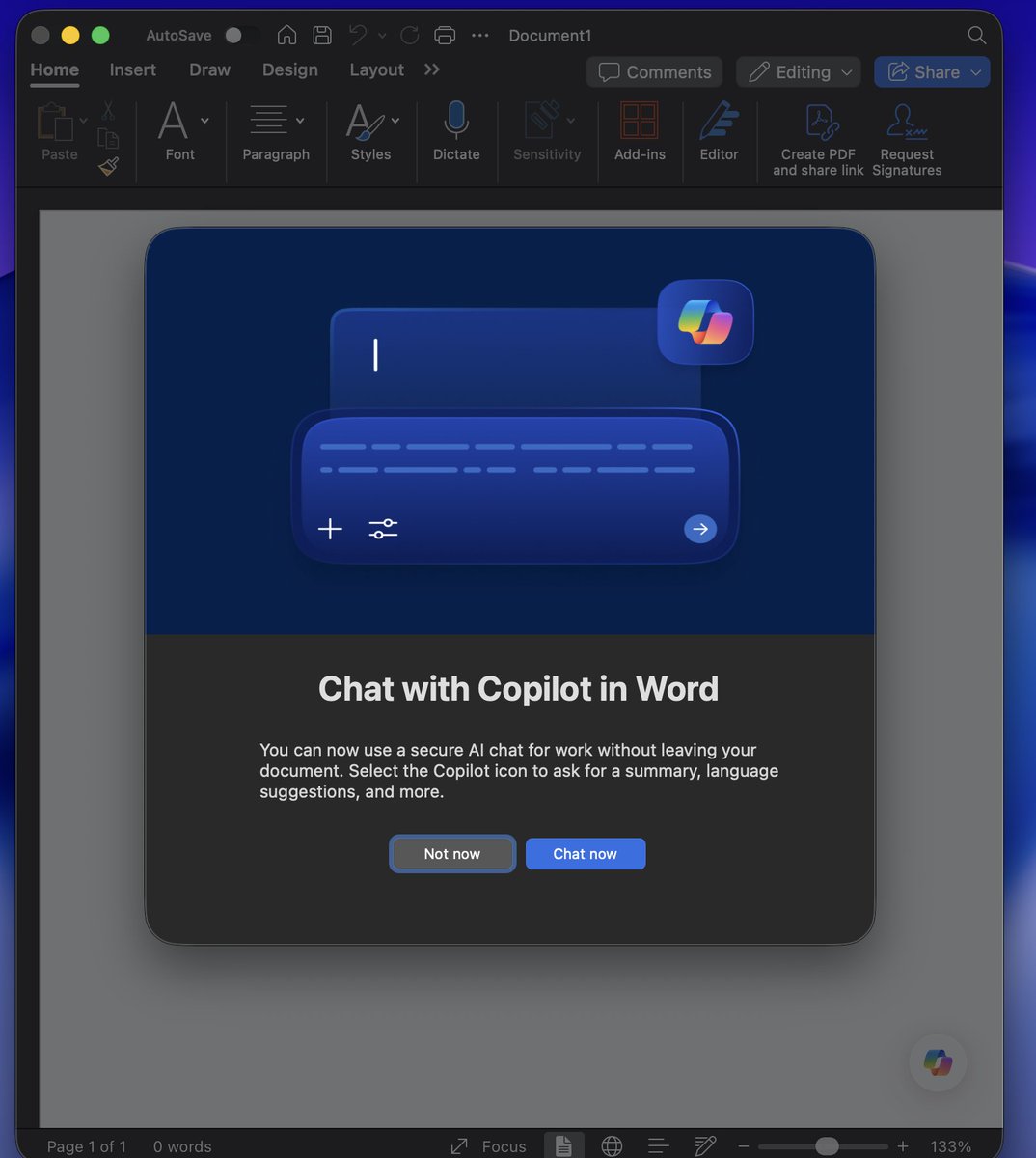This screenshot has width=1036, height=1158.
Task: Switch to Outline view icon
Action: [659, 1145]
